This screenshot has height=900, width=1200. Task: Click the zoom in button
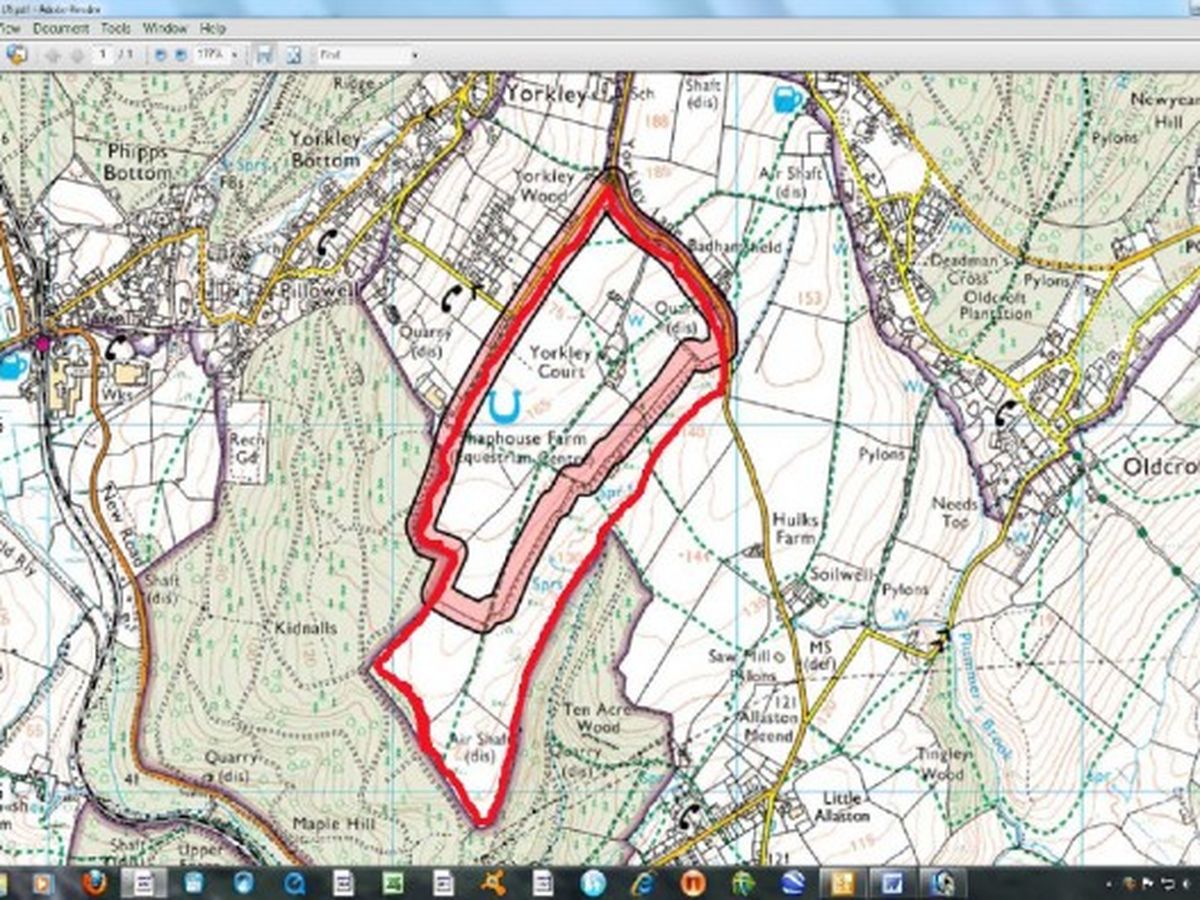coord(179,55)
